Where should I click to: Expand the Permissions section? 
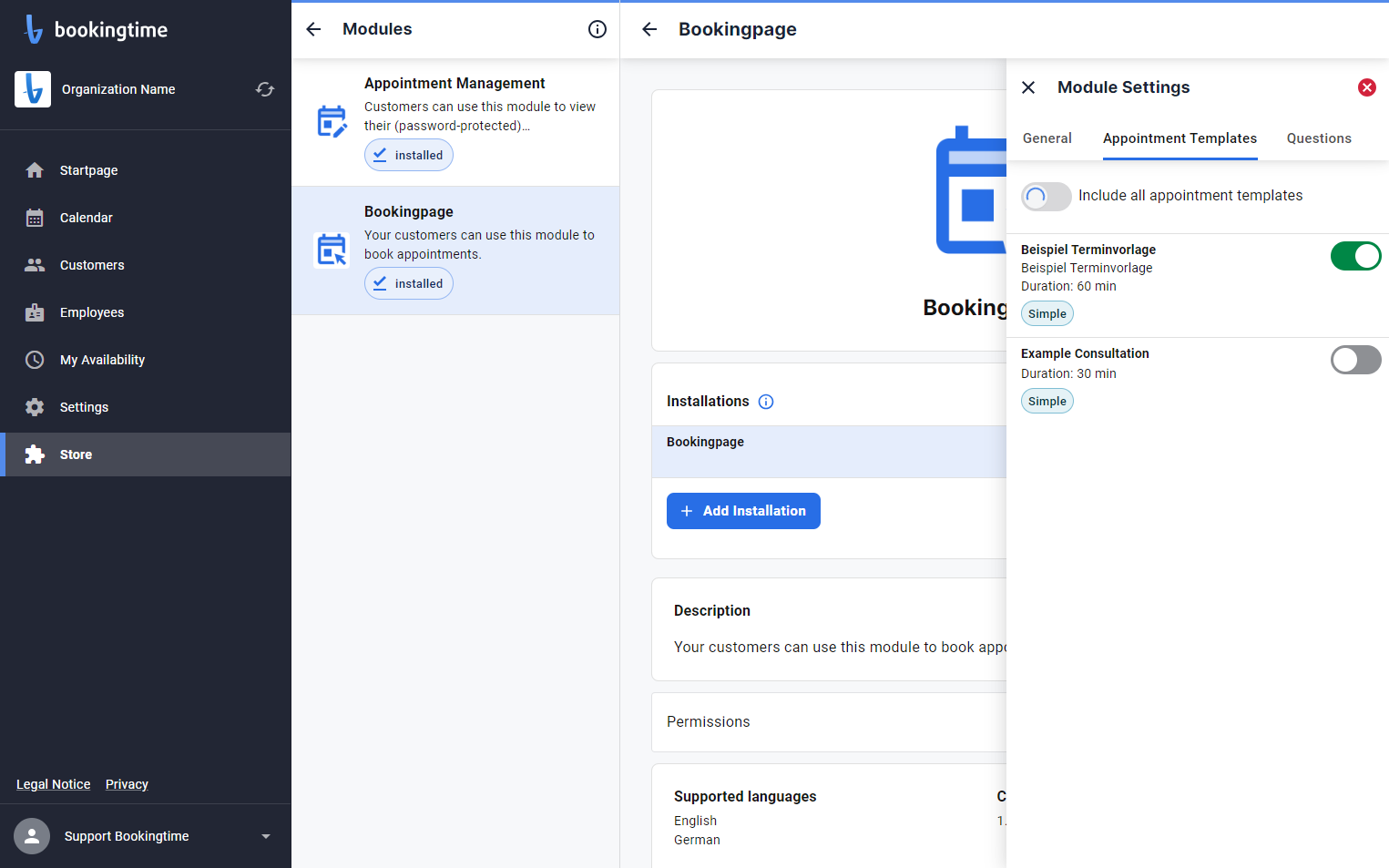coord(829,722)
